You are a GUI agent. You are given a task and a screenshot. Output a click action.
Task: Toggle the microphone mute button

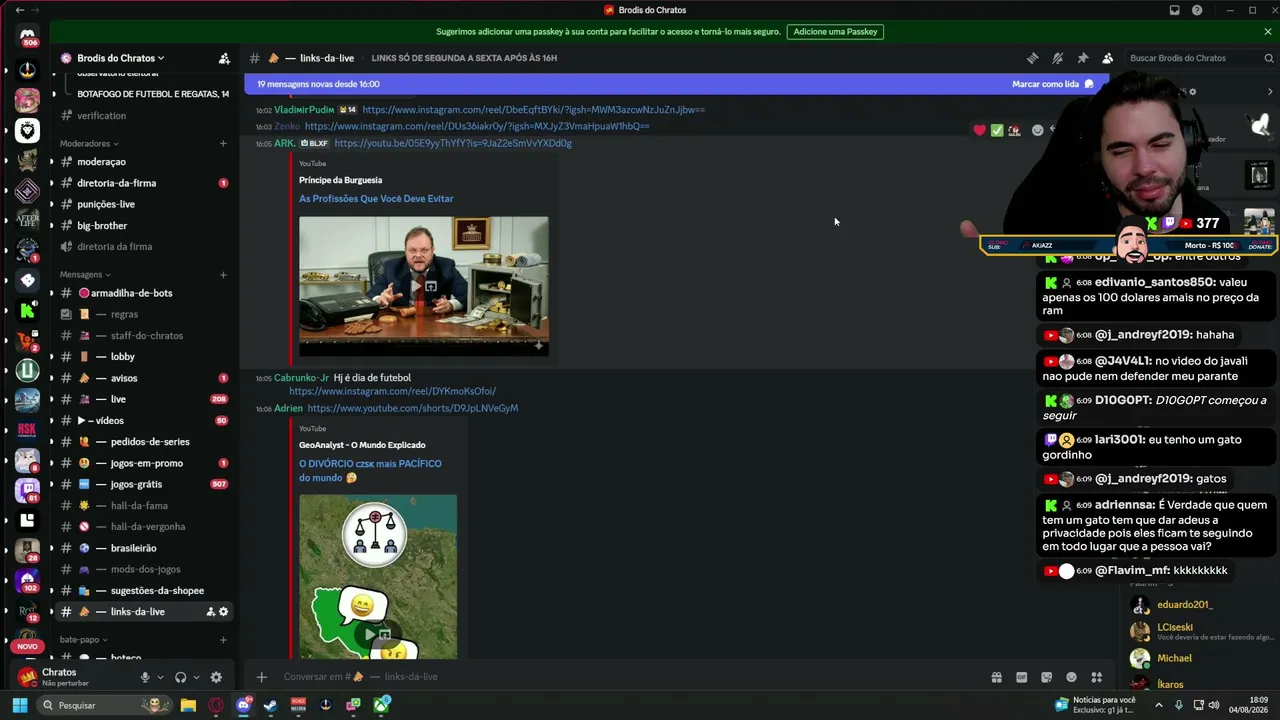coord(145,677)
